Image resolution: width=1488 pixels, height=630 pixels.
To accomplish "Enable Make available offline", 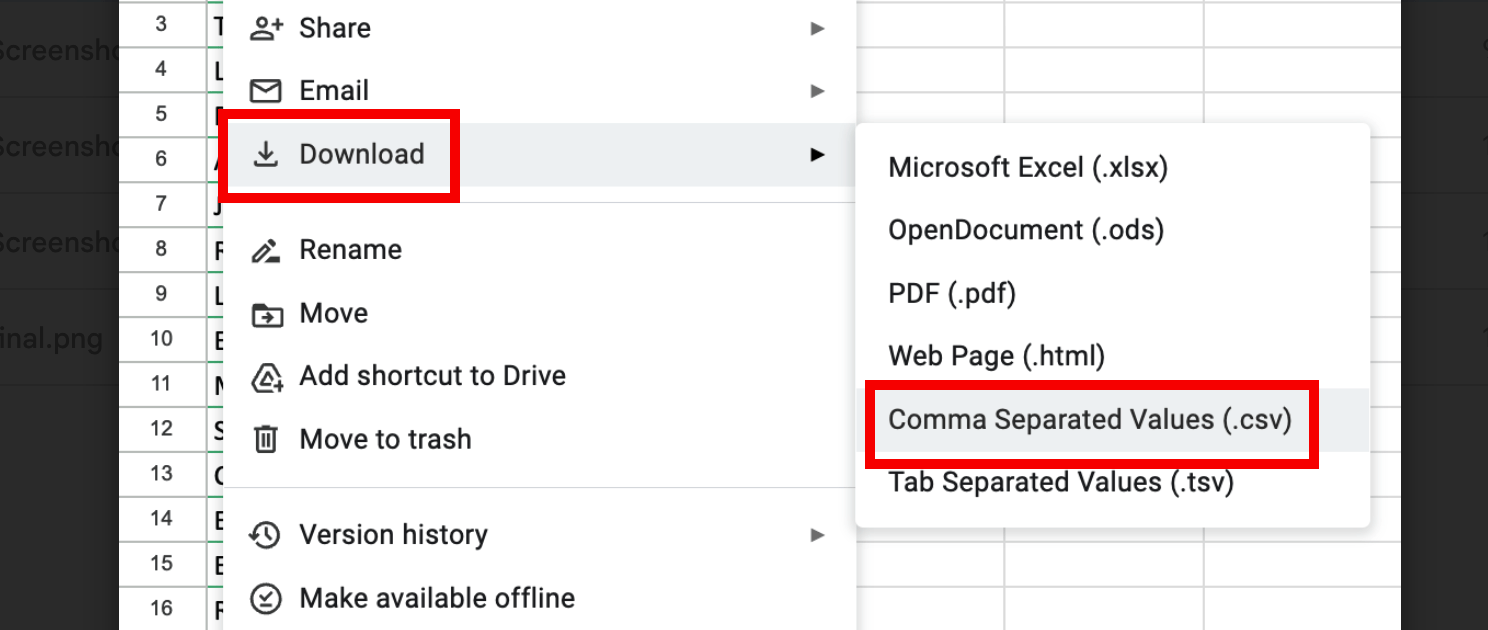I will (436, 597).
